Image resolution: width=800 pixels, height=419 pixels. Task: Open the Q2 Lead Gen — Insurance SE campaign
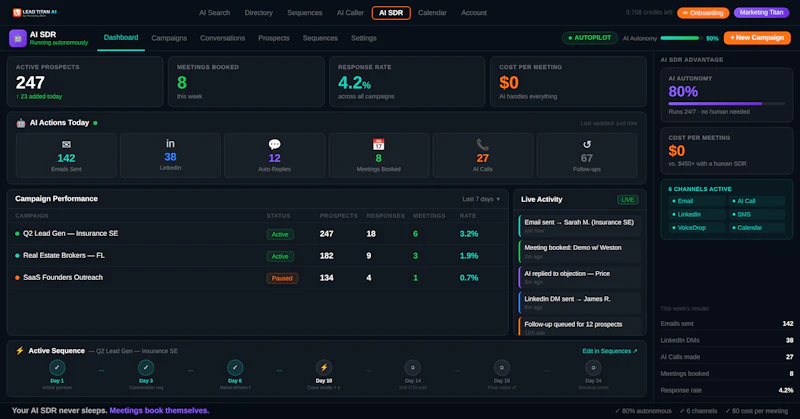point(258,234)
